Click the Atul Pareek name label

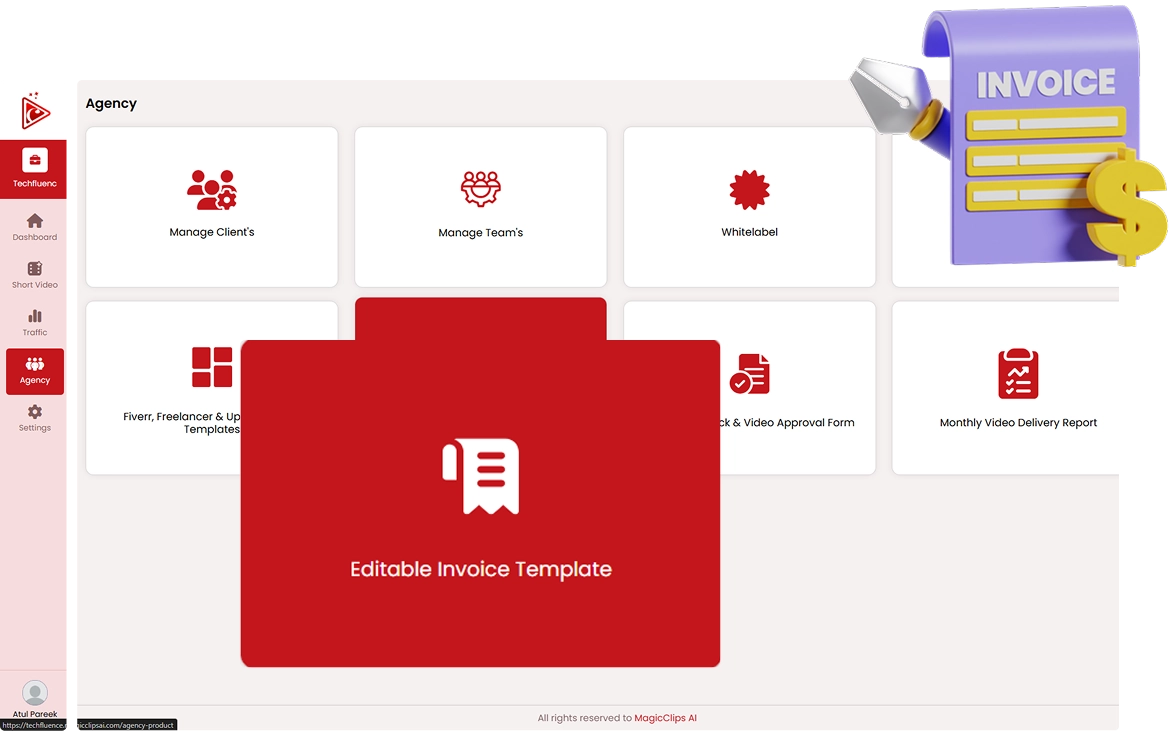coord(35,714)
